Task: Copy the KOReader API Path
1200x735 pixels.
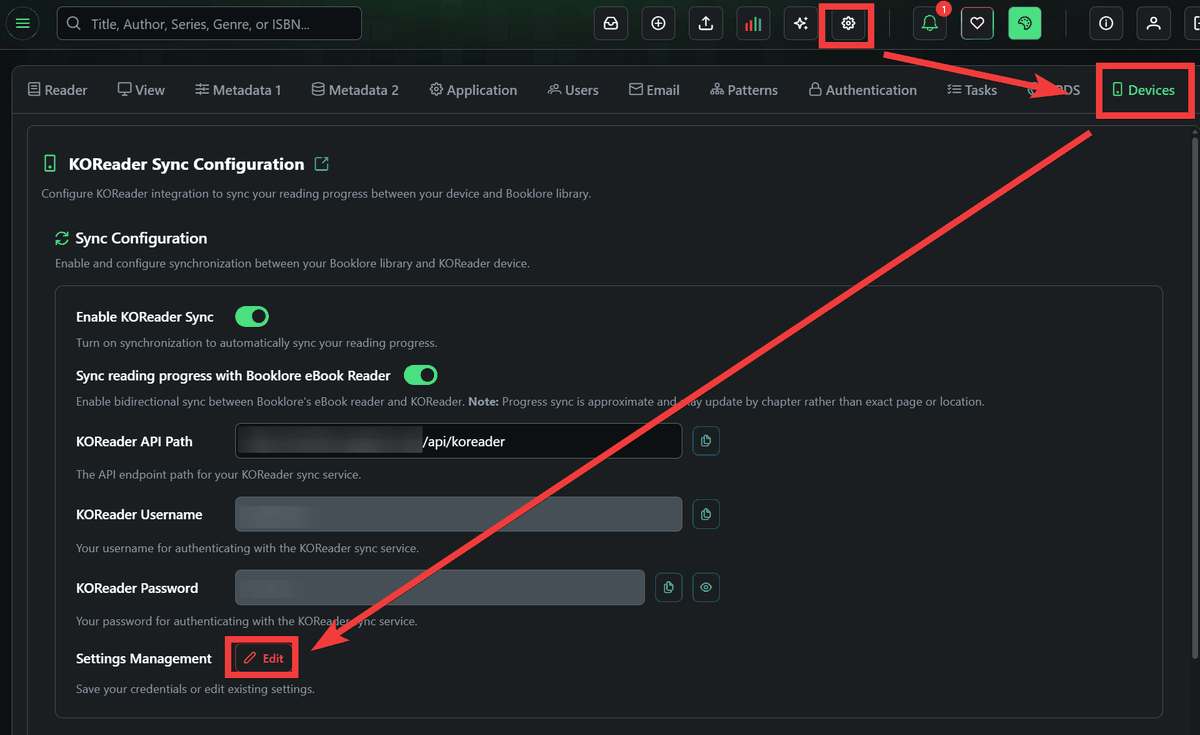Action: pyautogui.click(x=706, y=441)
